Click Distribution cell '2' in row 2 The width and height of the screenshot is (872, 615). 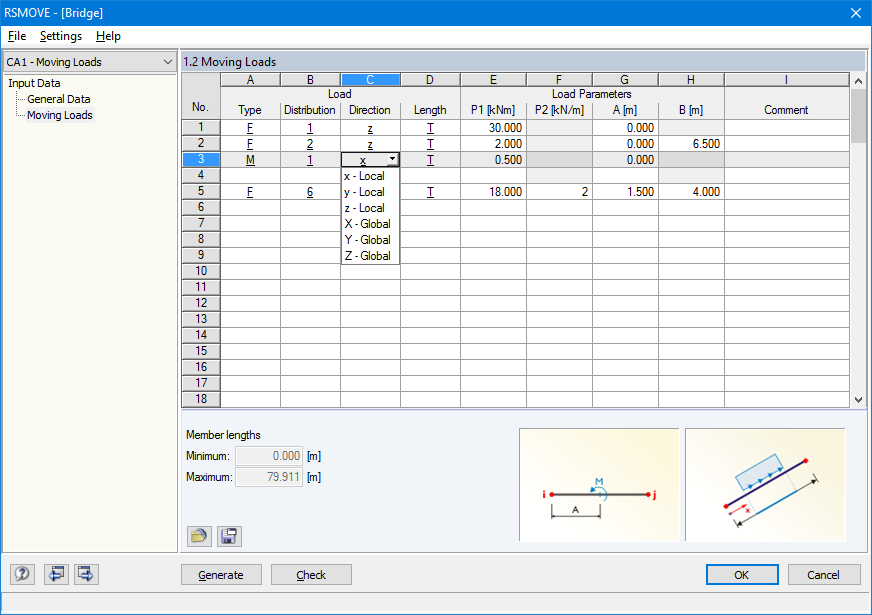[x=310, y=144]
